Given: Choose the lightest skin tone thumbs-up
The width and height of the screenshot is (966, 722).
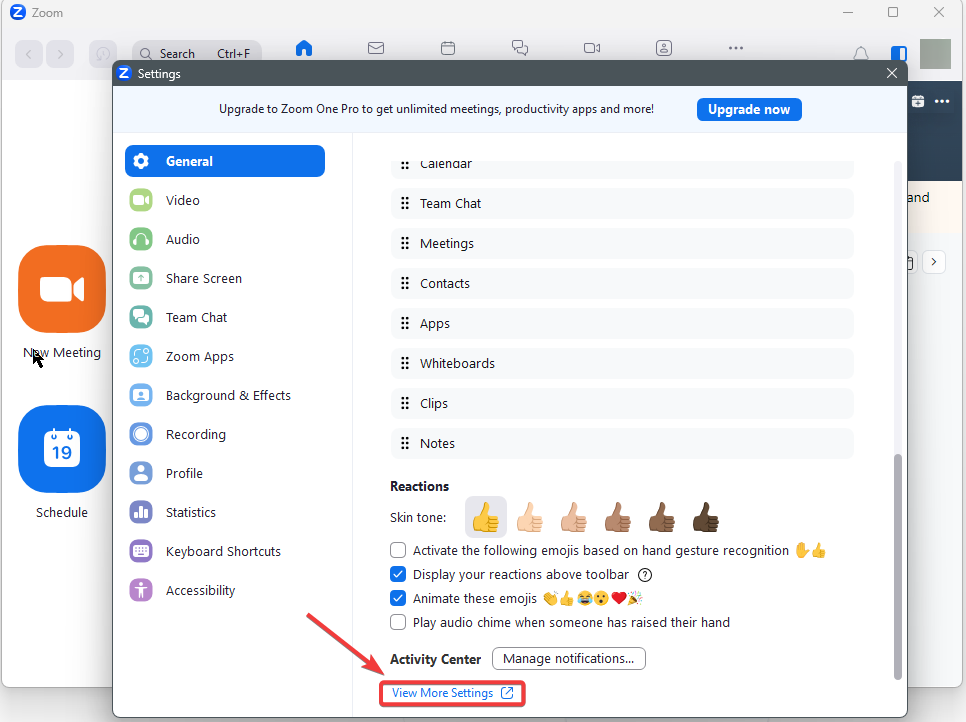Looking at the screenshot, I should (x=529, y=517).
